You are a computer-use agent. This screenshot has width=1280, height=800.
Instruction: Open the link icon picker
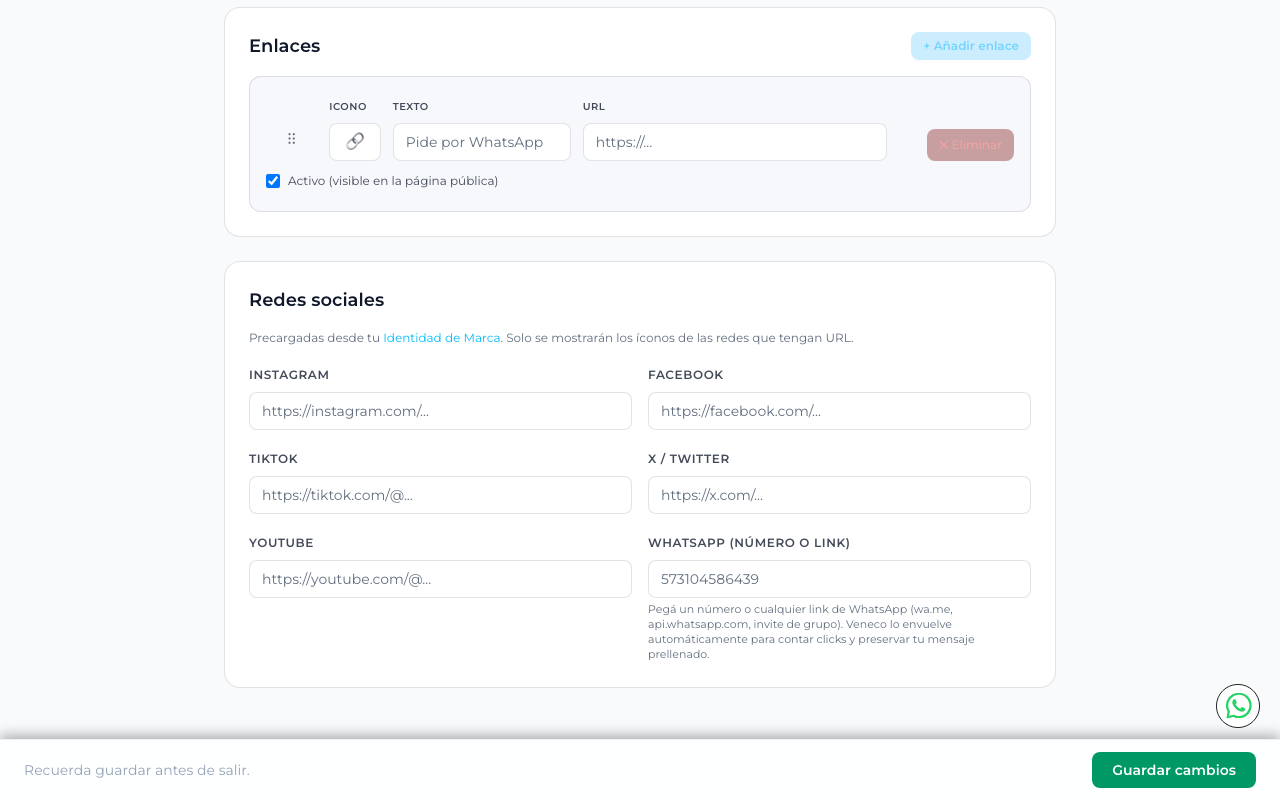coord(355,142)
